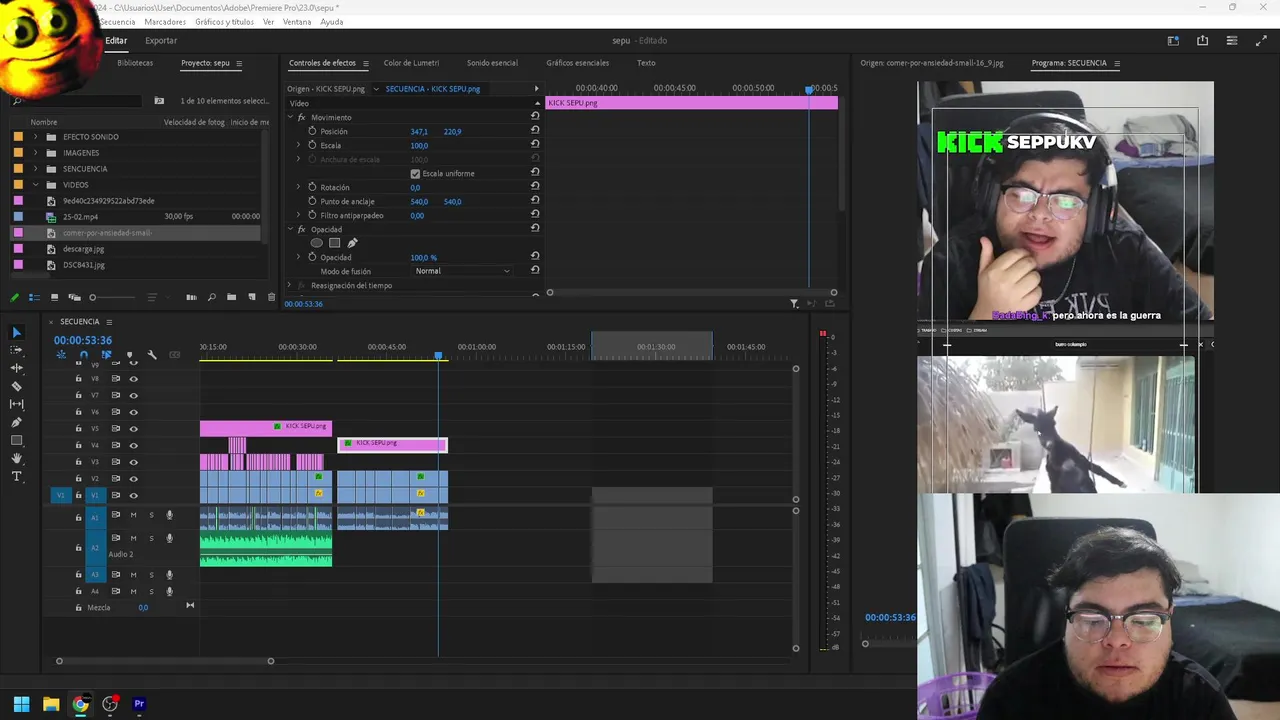1280x720 pixels.
Task: Switch to the Color de Lumetri tab
Action: [411, 63]
